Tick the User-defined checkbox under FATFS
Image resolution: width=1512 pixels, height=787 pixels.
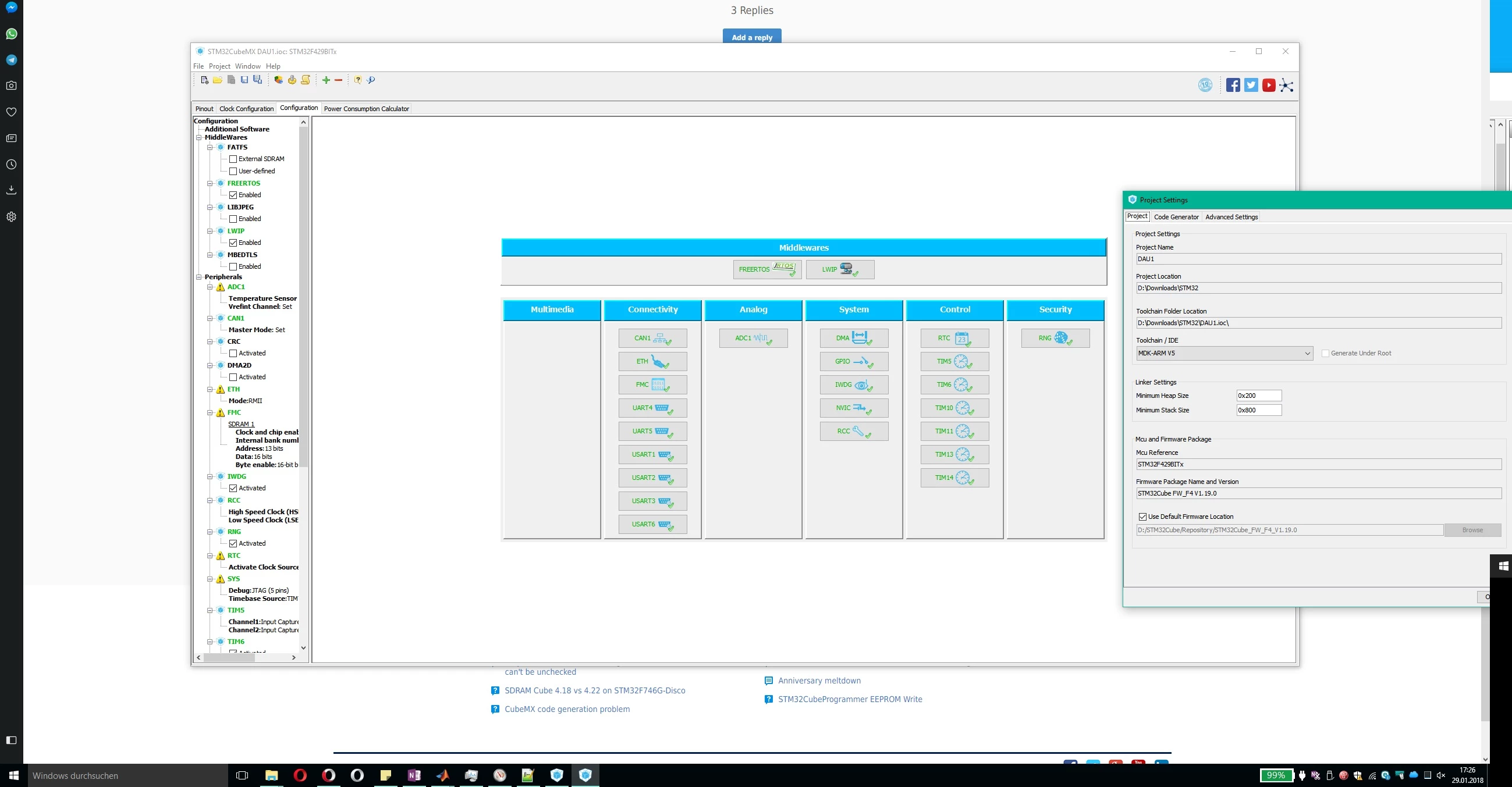tap(233, 171)
